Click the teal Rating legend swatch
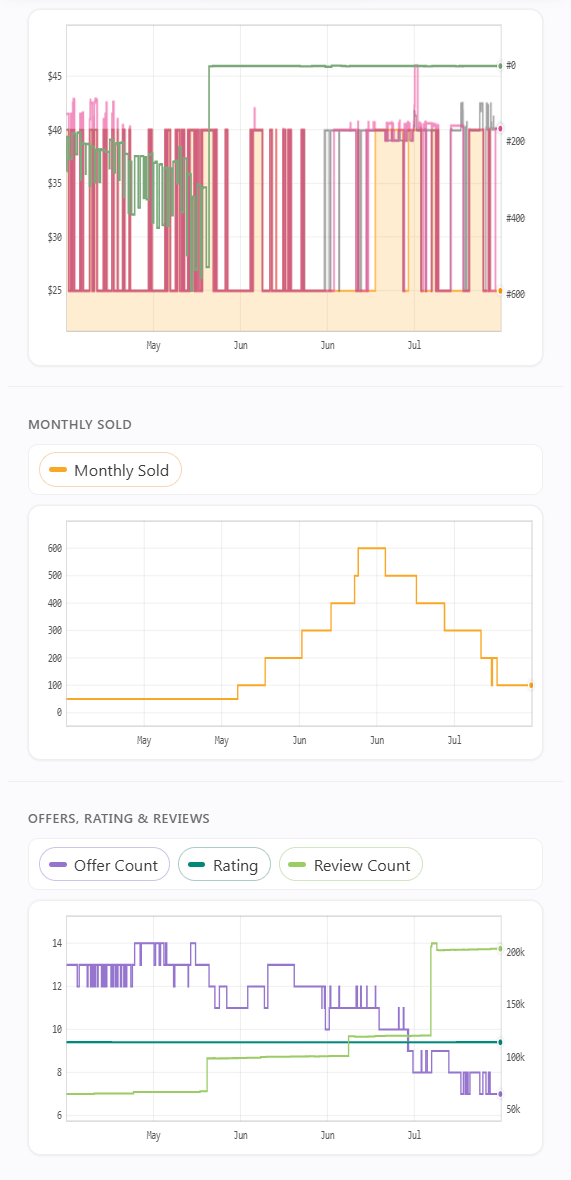 pyautogui.click(x=196, y=865)
